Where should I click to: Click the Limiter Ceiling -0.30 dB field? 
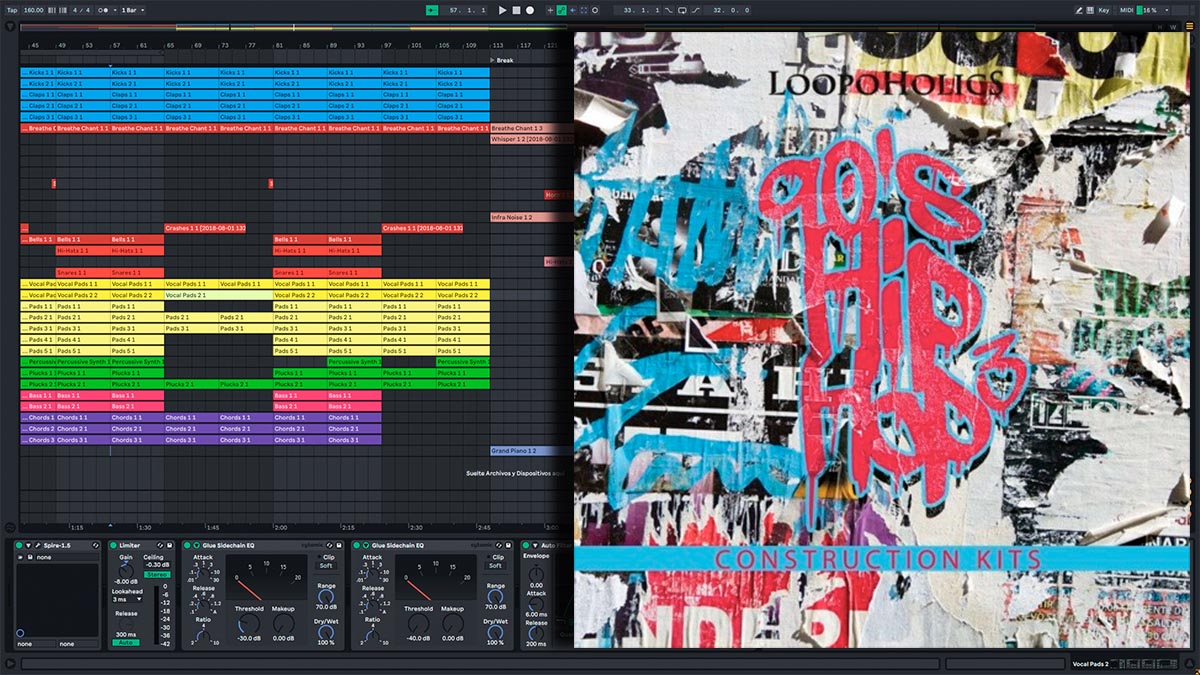(156, 565)
